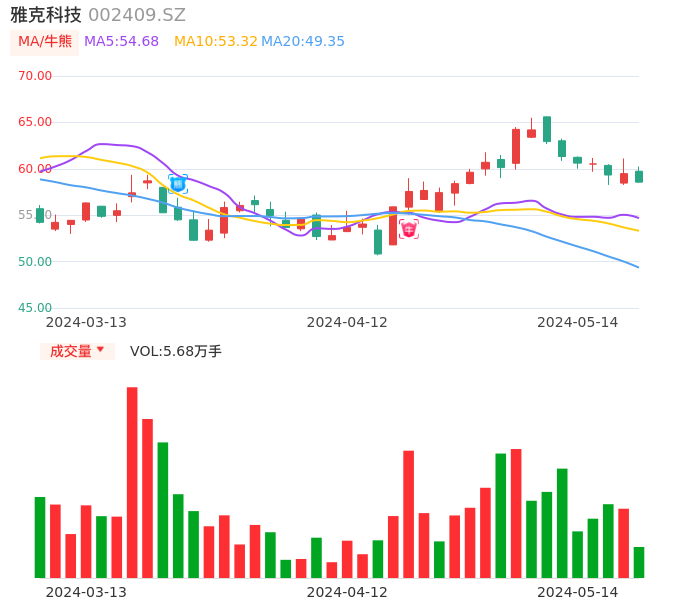This screenshot has height=606, width=686.
Task: Click the first green volume bar
Action: tap(40, 537)
